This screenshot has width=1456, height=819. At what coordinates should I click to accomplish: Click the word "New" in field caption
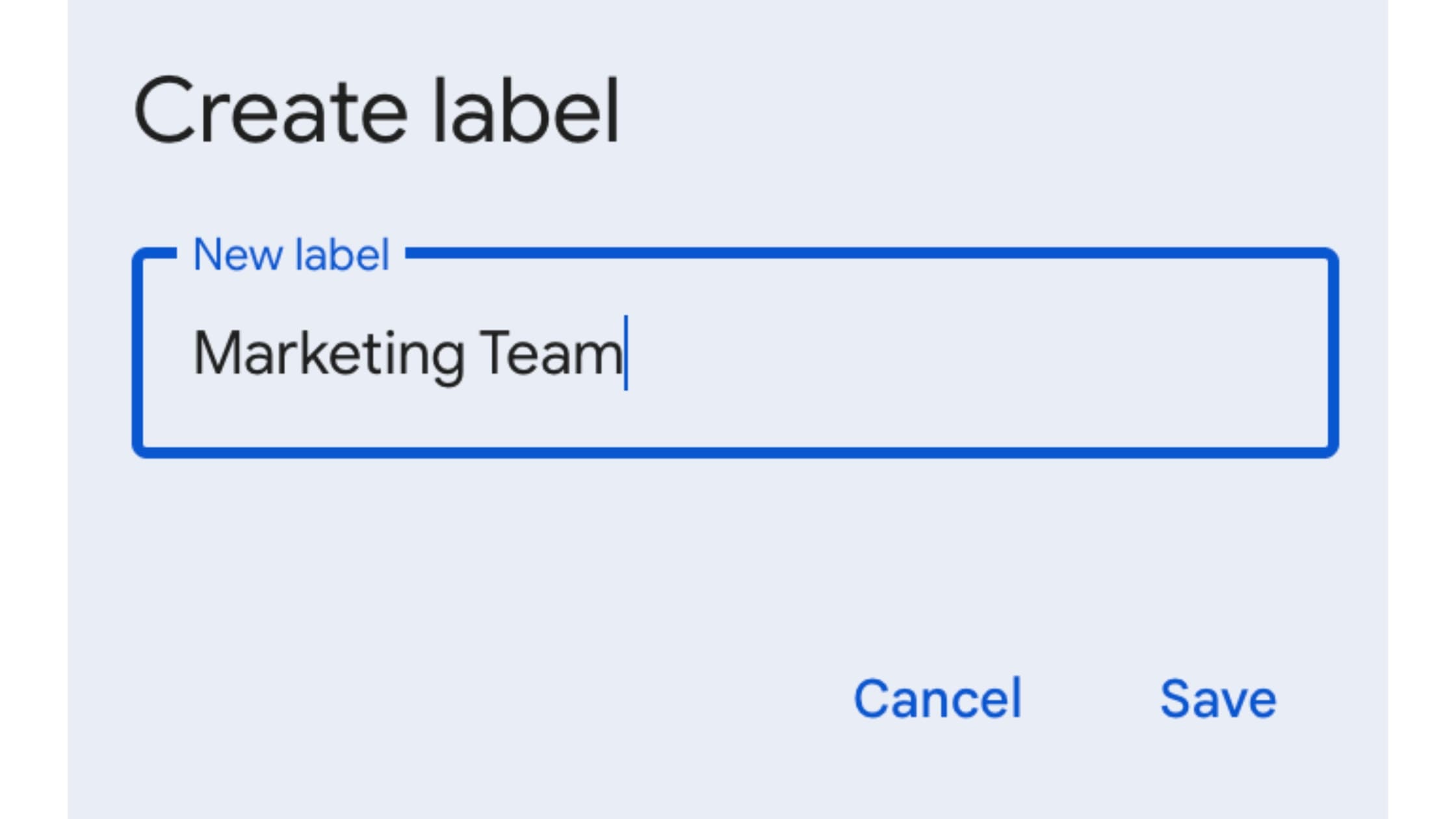pos(237,255)
